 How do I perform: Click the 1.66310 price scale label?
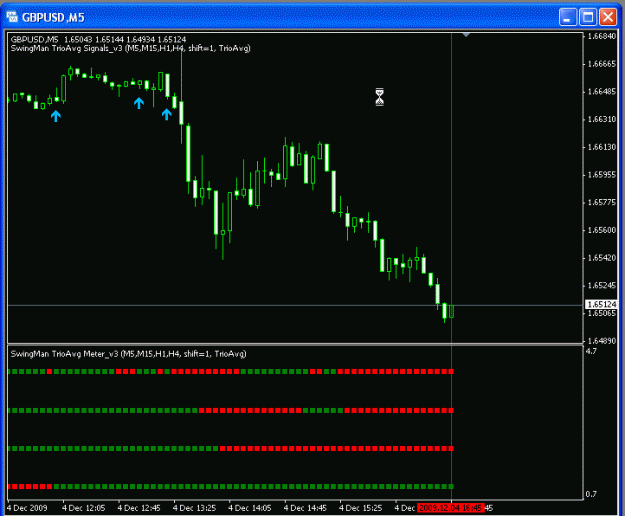[602, 119]
